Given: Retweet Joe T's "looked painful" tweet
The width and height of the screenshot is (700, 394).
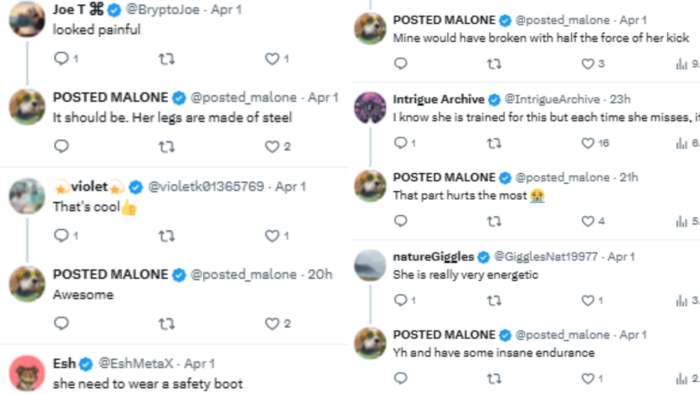Looking at the screenshot, I should (x=167, y=59).
